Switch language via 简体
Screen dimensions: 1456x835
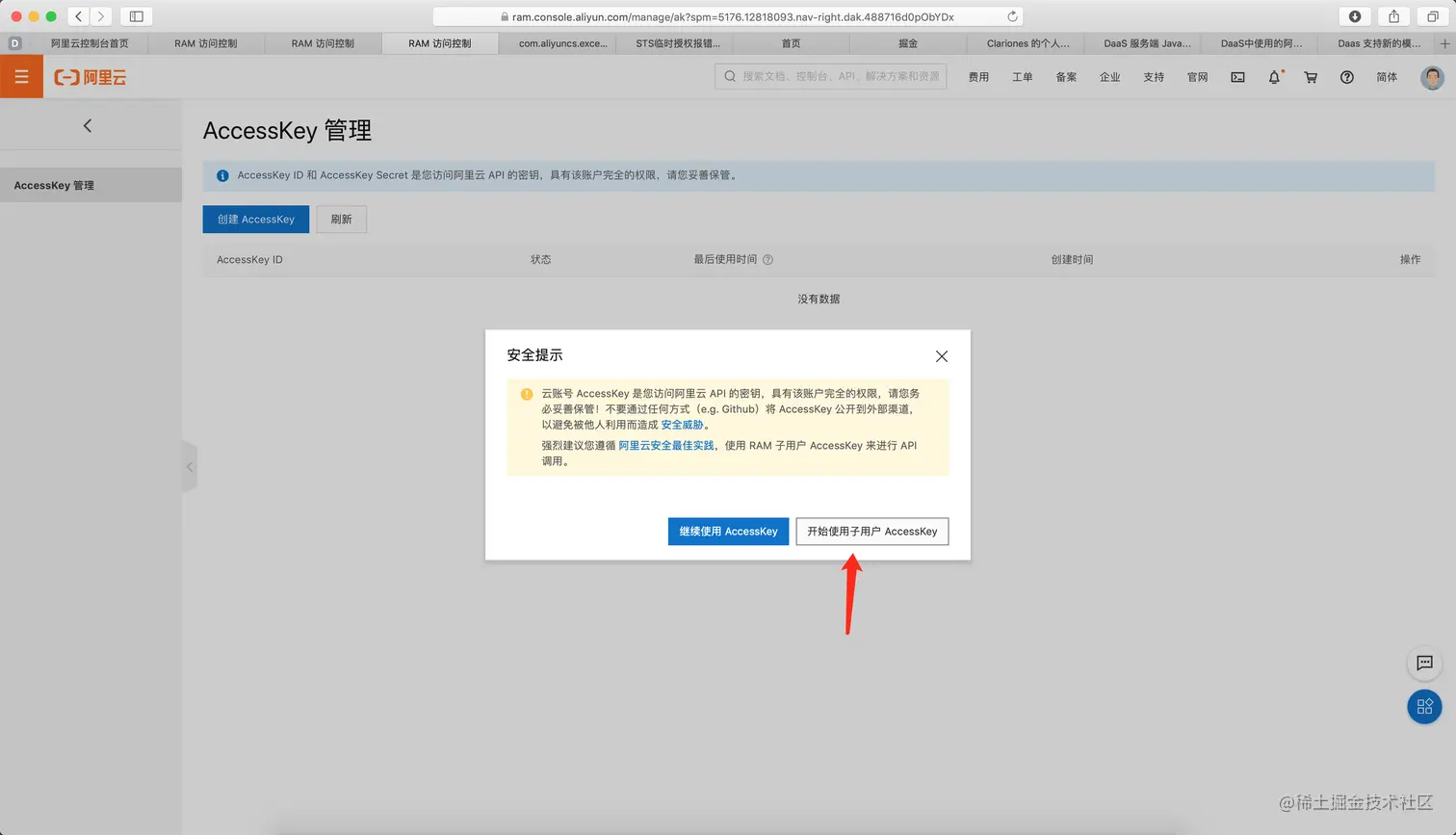coord(1387,77)
